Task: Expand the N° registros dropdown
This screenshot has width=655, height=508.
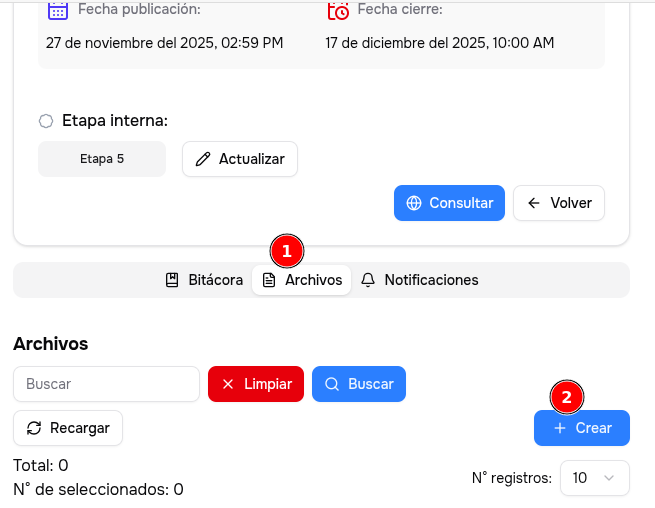Action: coord(595,478)
